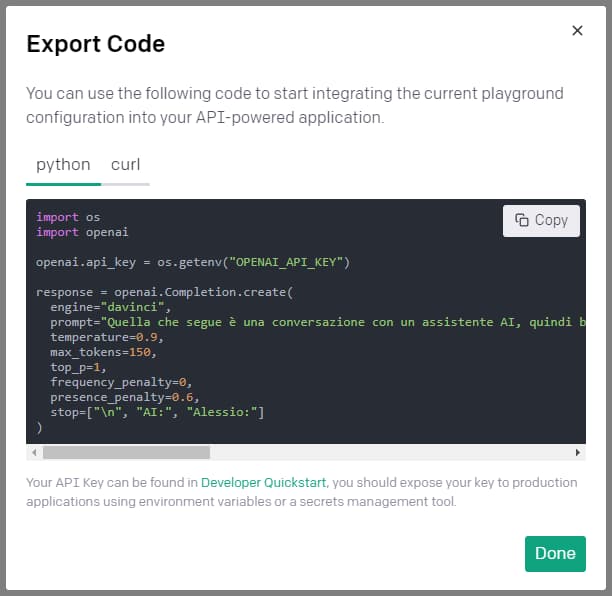
Task: Click the copy icon in the code block
Action: [522, 220]
